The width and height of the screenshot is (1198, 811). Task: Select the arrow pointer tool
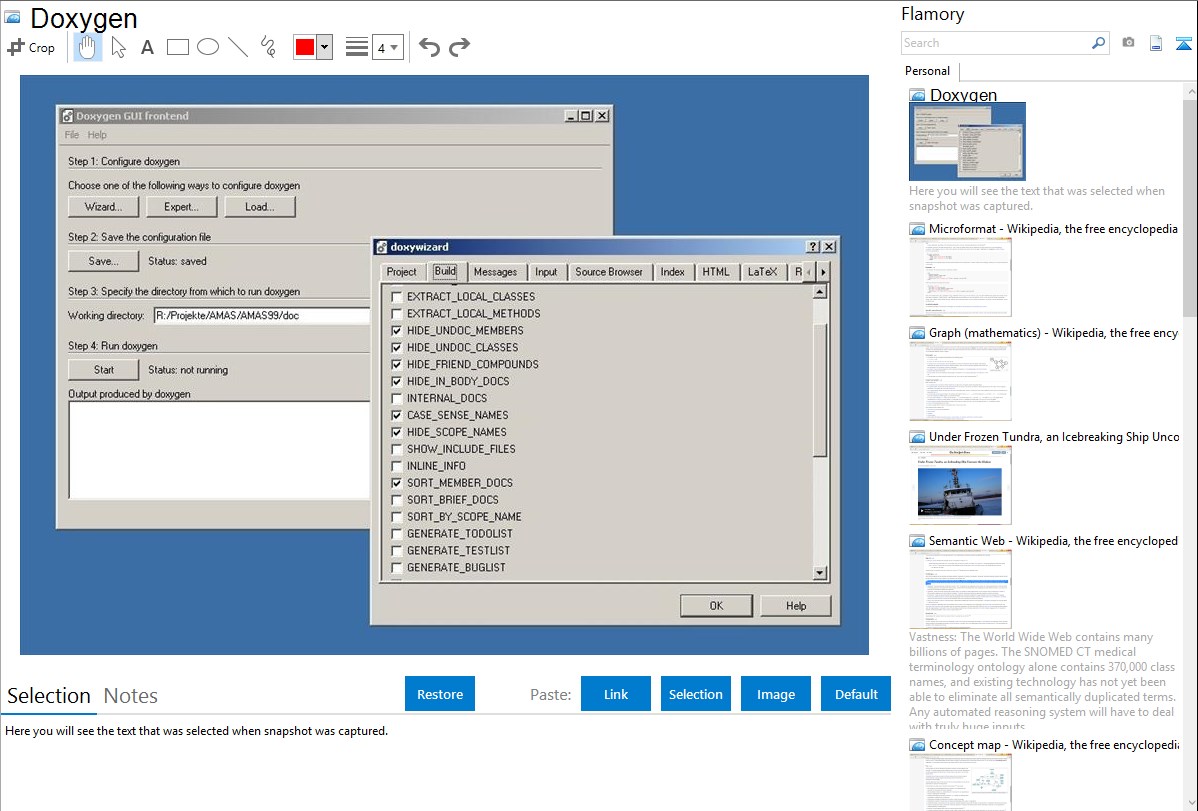[x=118, y=47]
